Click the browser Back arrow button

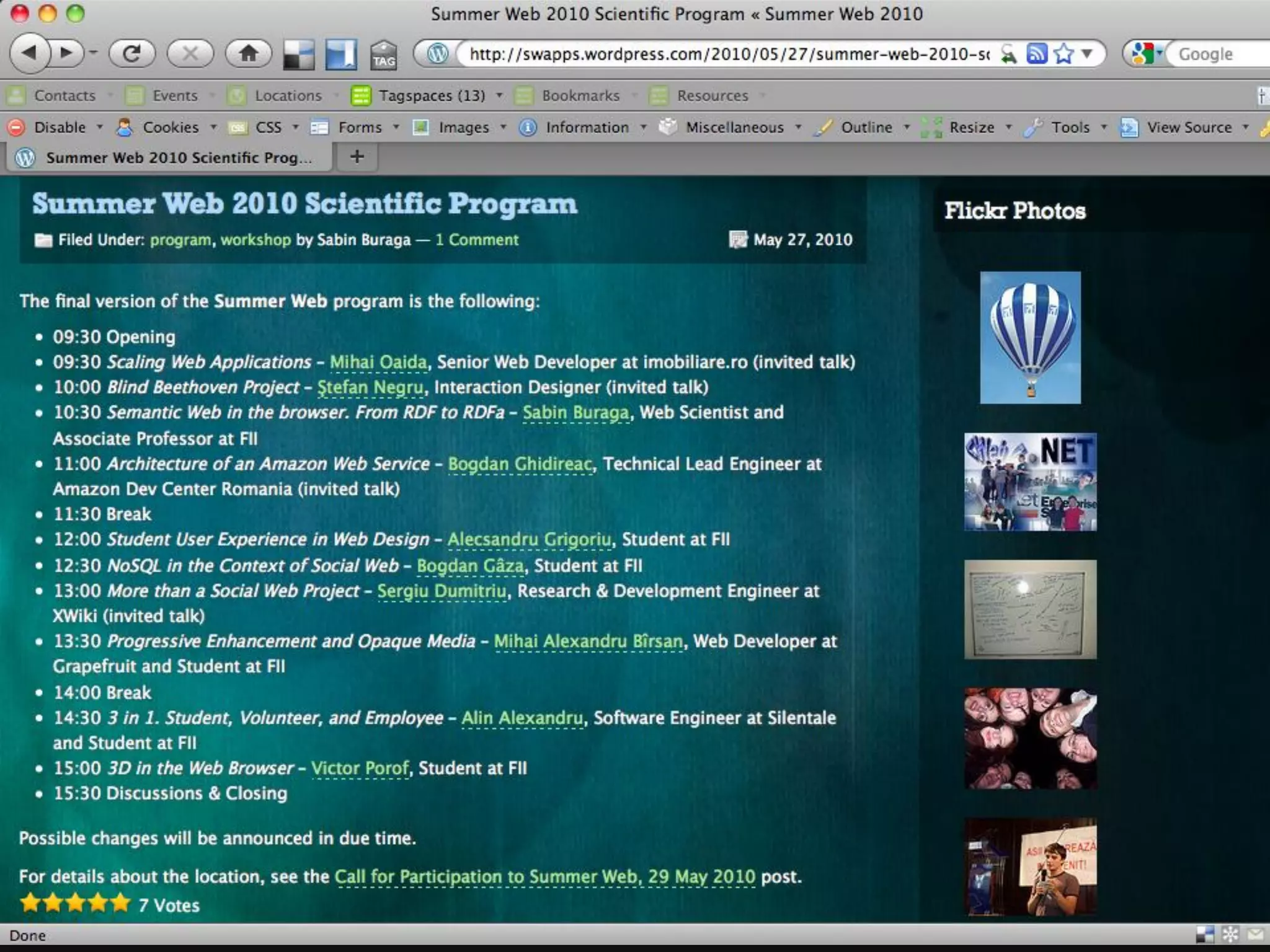tap(30, 54)
